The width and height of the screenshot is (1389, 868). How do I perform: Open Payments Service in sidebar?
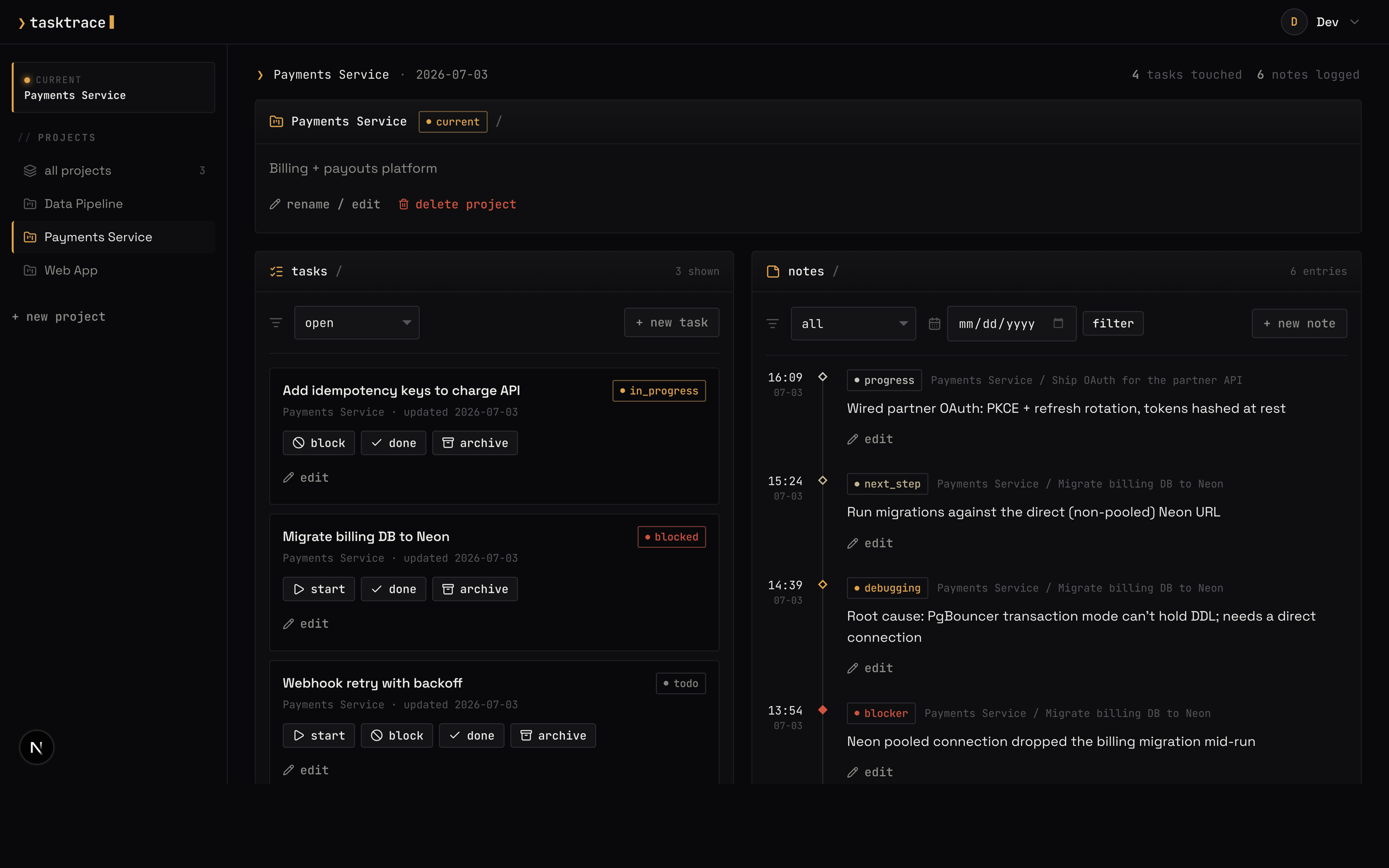113,237
